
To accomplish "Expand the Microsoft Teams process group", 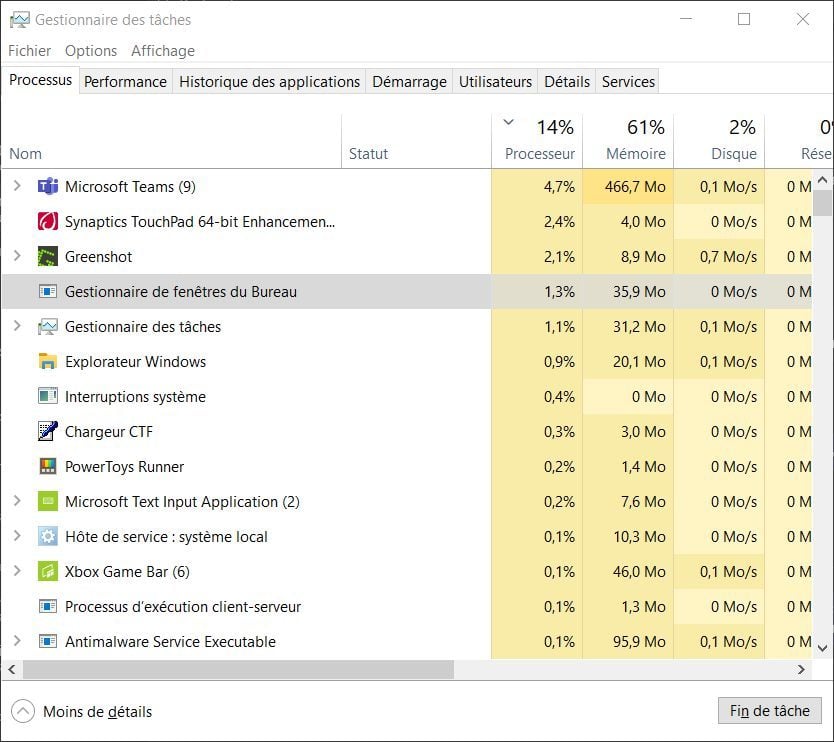I will click(17, 187).
